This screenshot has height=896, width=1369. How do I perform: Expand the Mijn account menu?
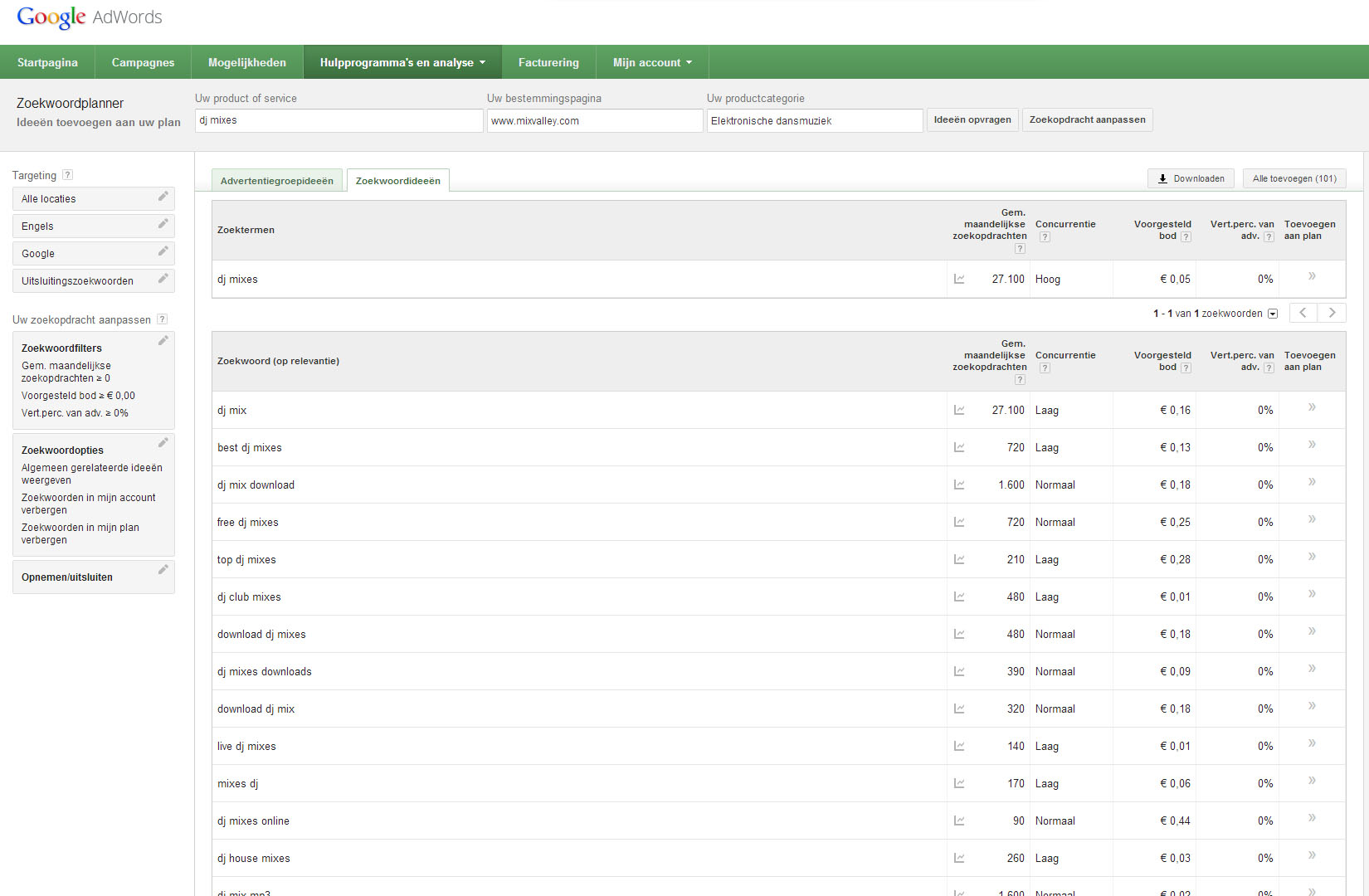[x=652, y=62]
